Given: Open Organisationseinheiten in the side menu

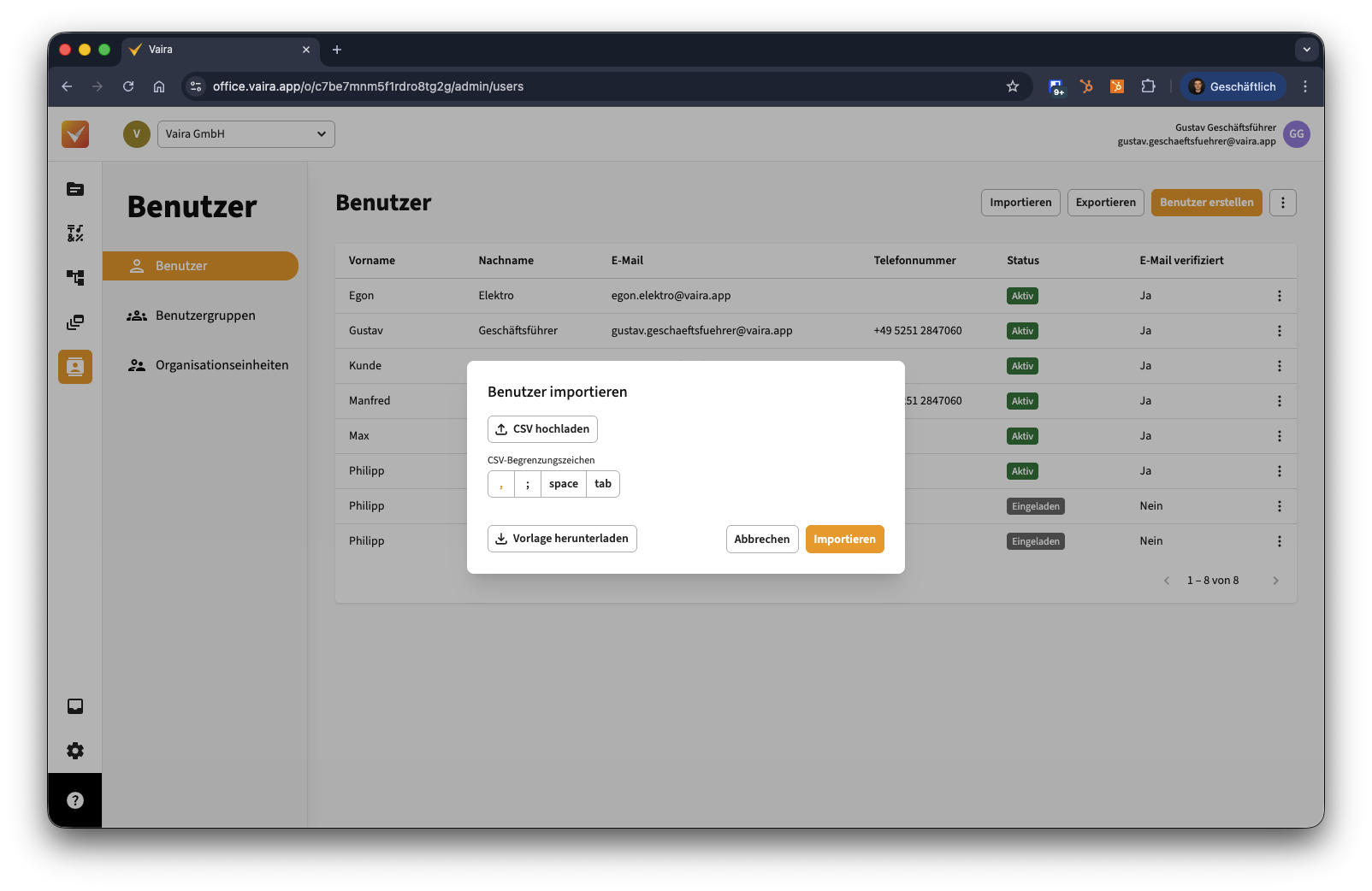Looking at the screenshot, I should coord(222,365).
